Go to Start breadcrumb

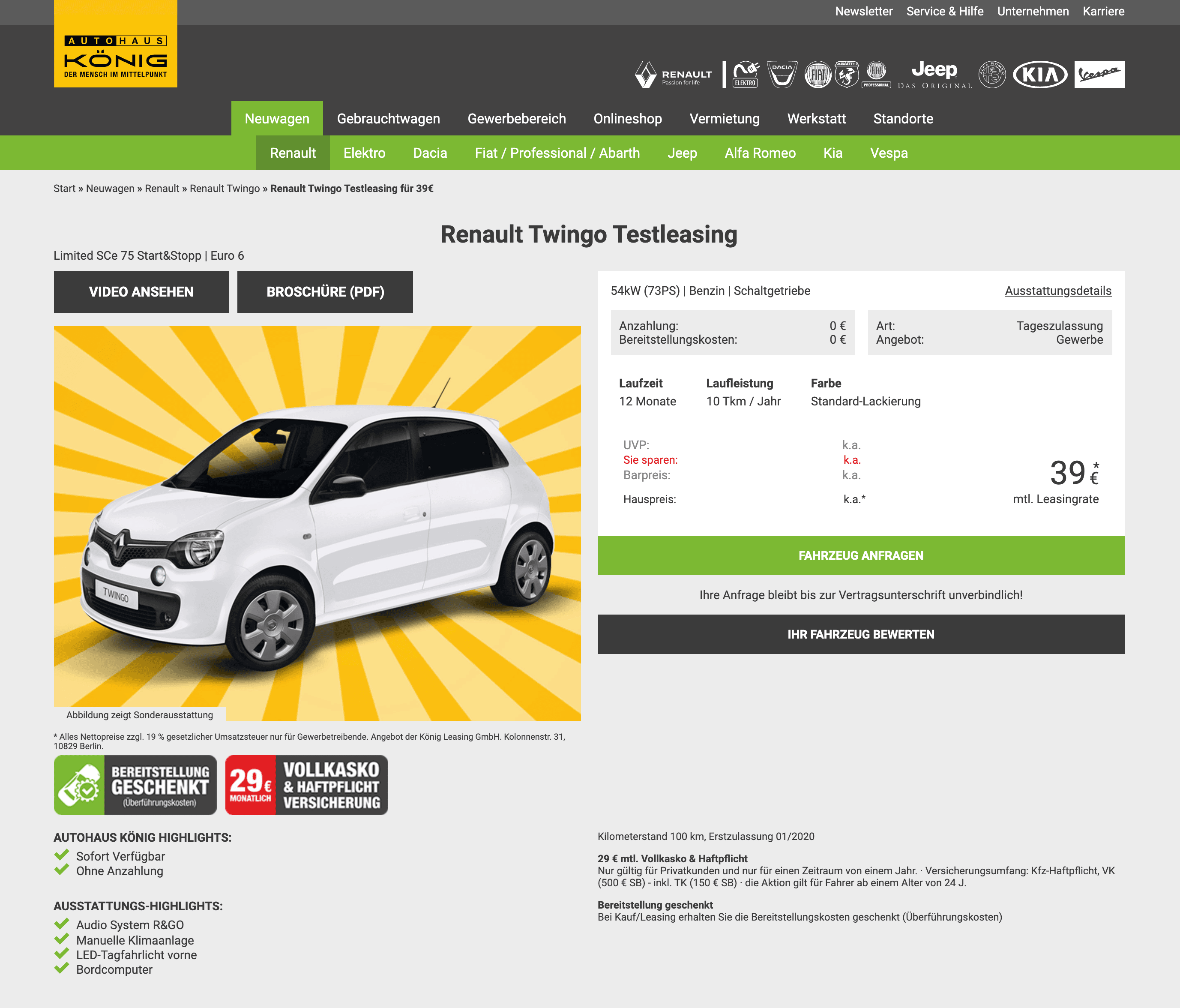click(64, 189)
